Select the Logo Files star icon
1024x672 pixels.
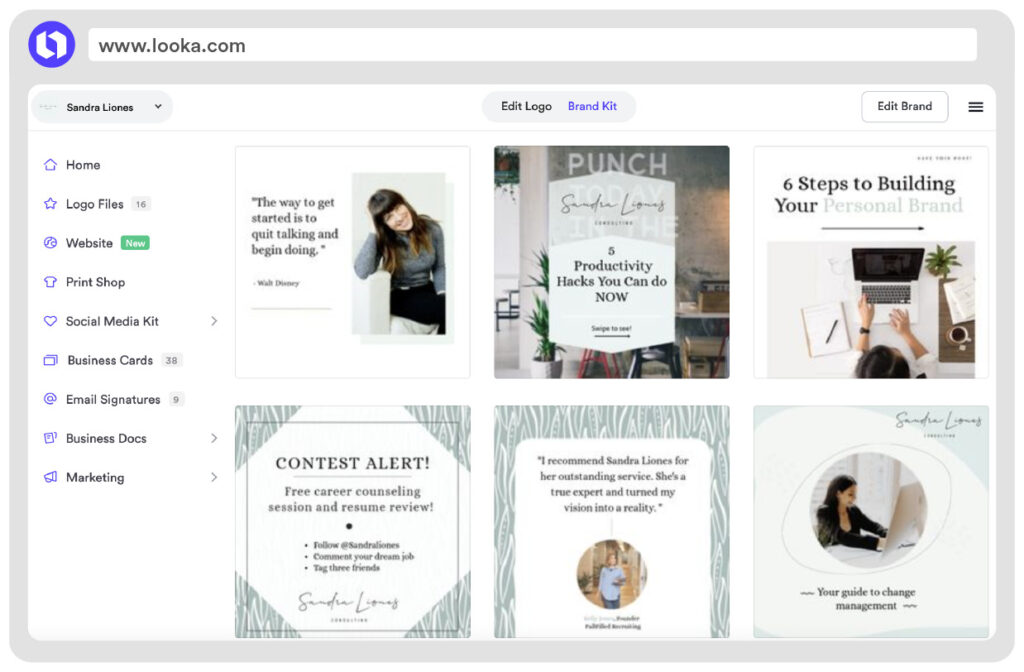click(x=49, y=203)
